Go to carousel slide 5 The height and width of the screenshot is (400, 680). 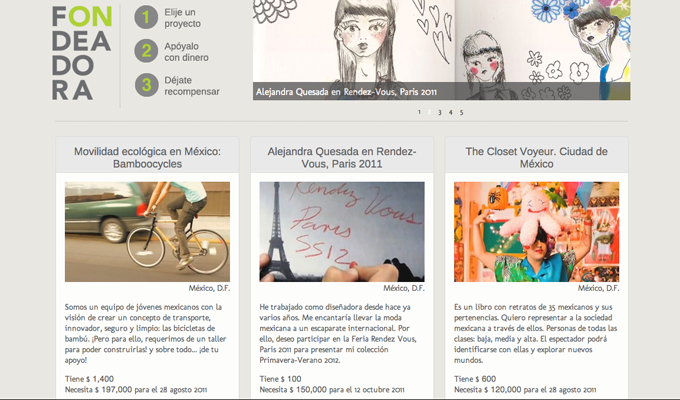click(461, 112)
